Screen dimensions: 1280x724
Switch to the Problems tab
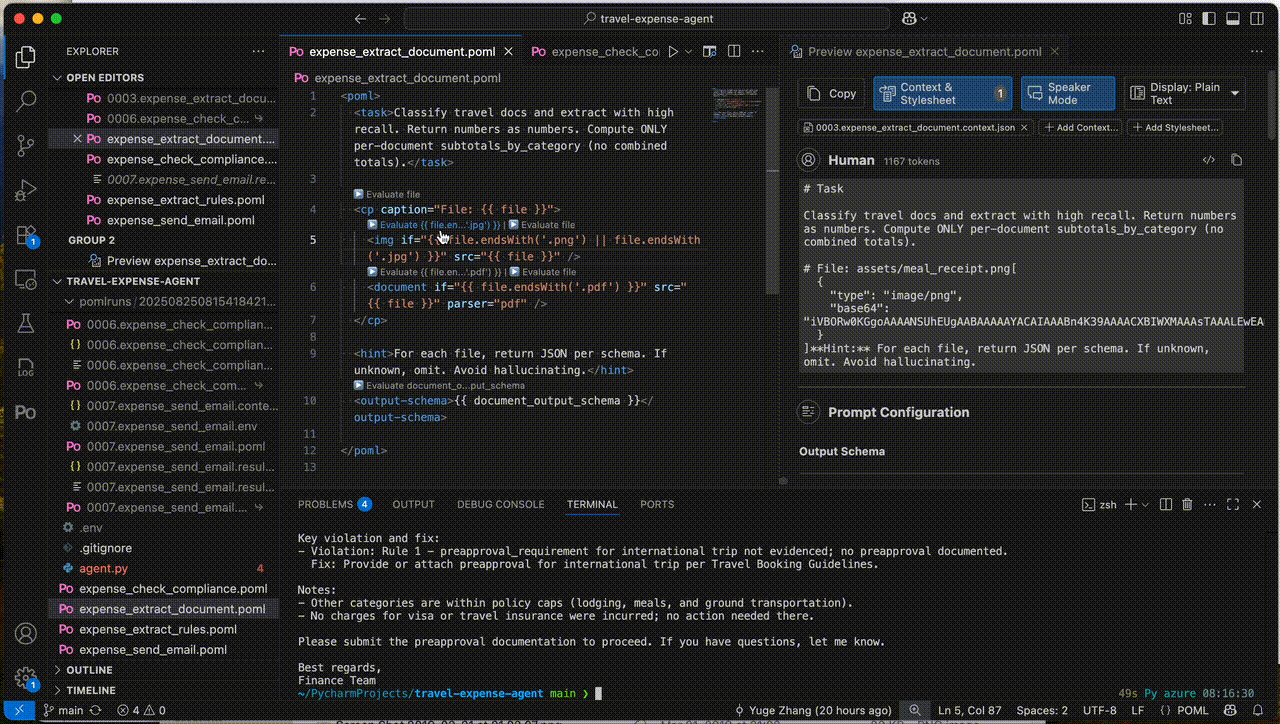coord(334,505)
